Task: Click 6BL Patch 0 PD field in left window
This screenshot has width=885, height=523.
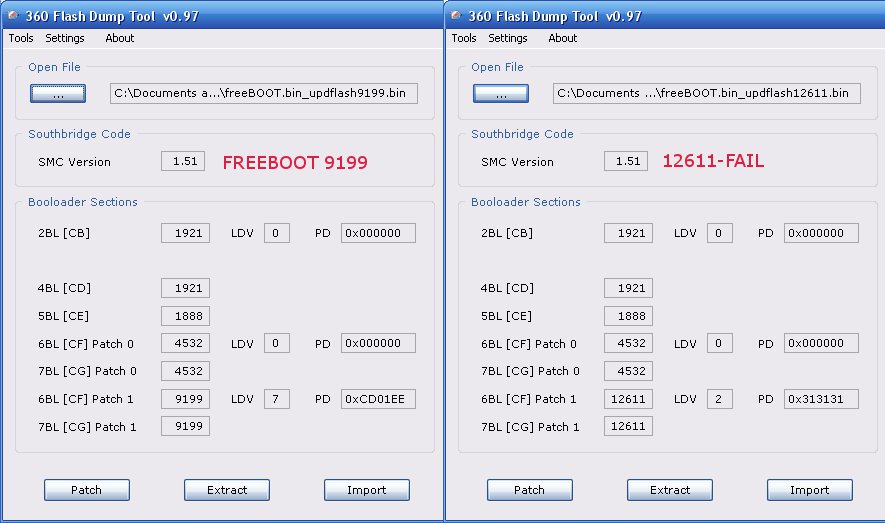Action: coord(378,343)
